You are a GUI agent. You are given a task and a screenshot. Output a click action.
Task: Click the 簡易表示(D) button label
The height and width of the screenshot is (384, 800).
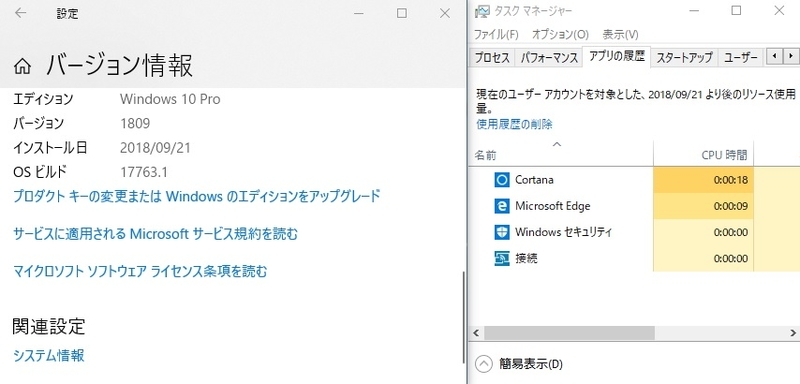[531, 364]
